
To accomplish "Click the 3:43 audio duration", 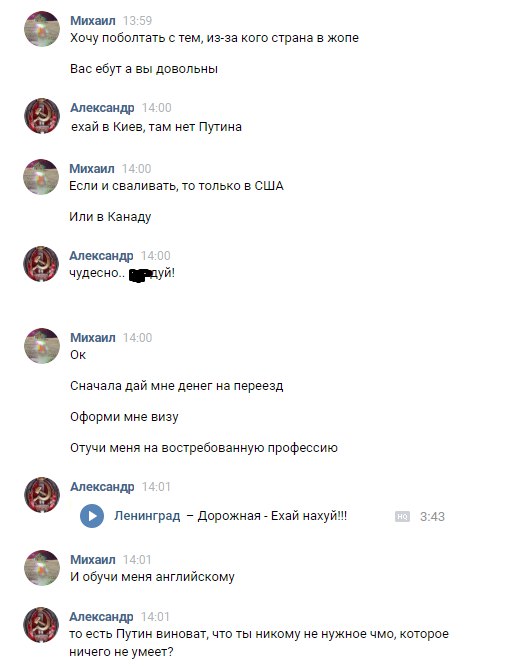I will point(432,517).
